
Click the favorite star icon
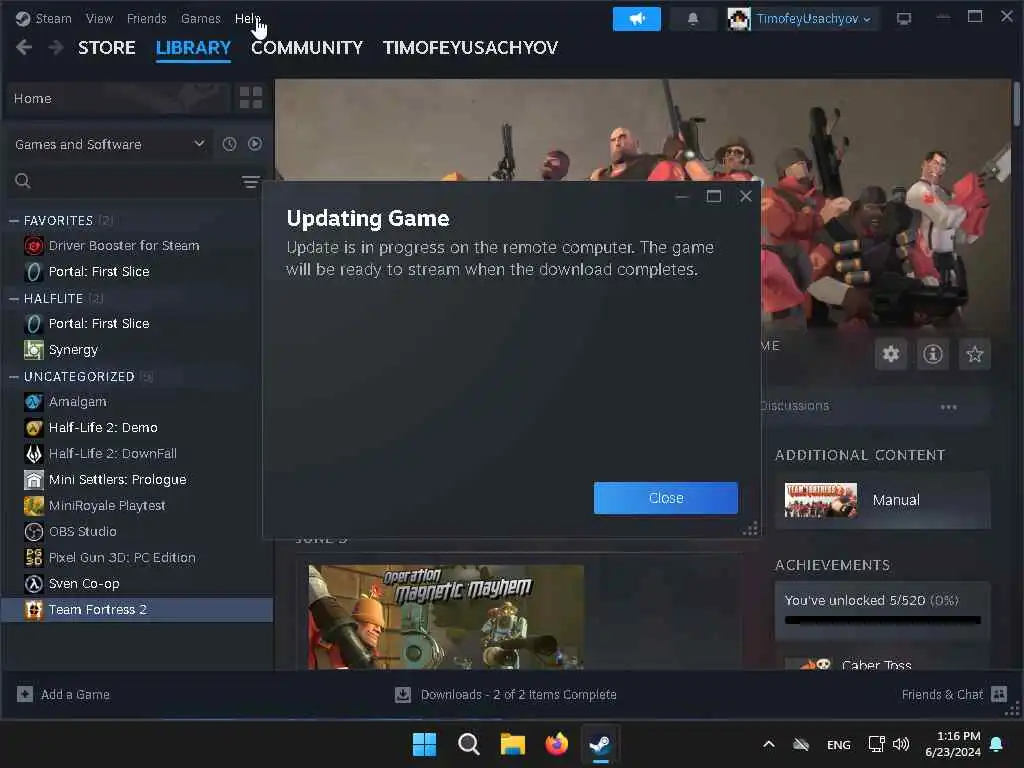coord(974,354)
